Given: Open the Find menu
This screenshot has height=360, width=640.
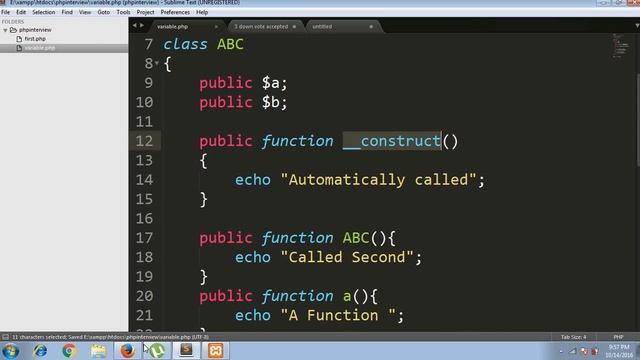Looking at the screenshot, I should 67,12.
